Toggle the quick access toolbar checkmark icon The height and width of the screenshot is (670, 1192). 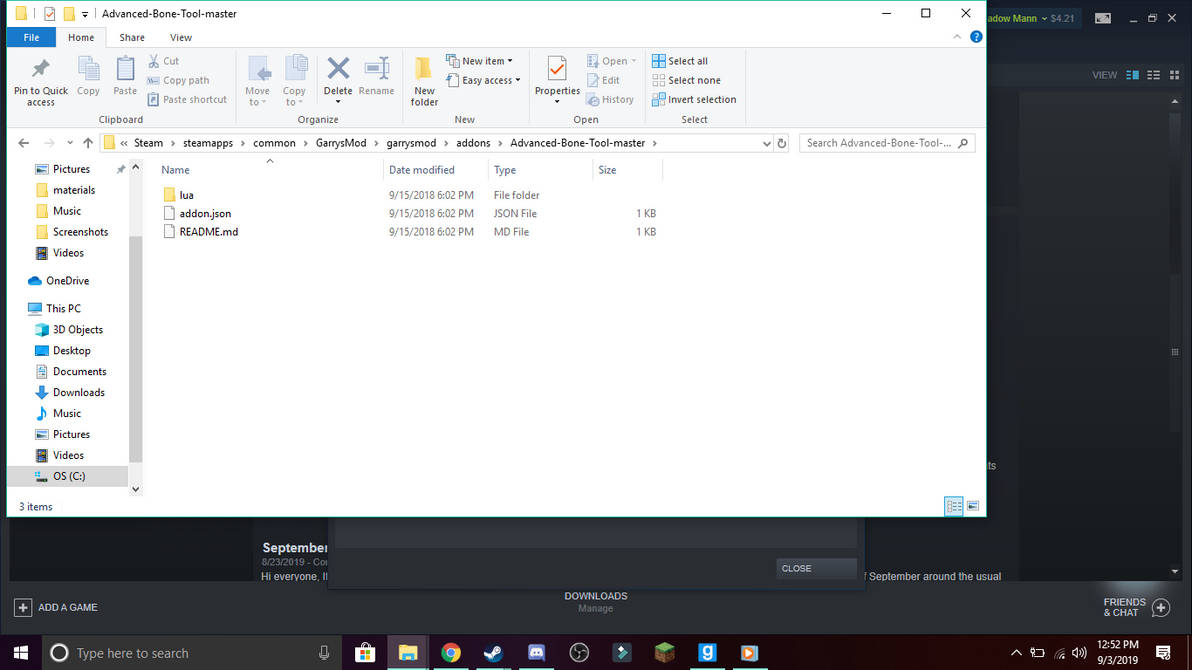[x=49, y=14]
